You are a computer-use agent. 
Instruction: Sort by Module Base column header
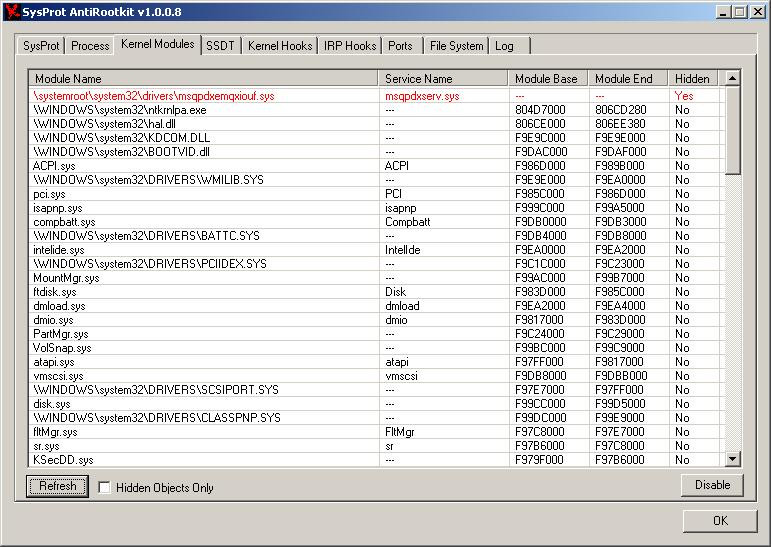point(548,79)
